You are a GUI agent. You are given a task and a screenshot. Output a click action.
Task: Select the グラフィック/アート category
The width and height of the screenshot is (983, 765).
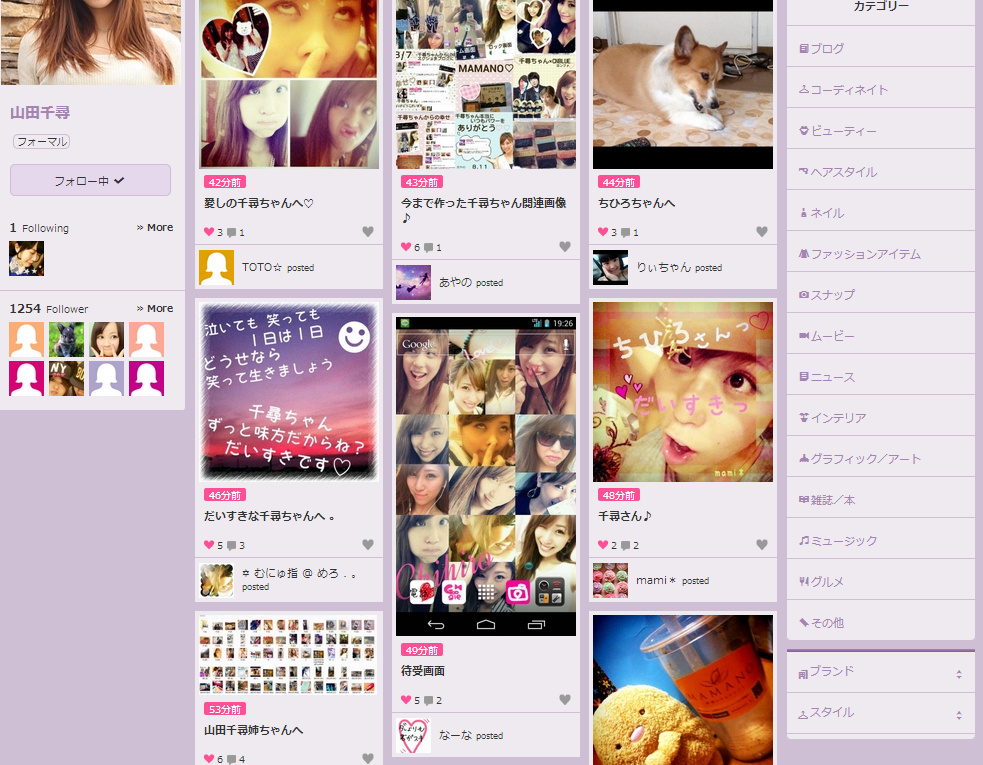pyautogui.click(x=880, y=459)
